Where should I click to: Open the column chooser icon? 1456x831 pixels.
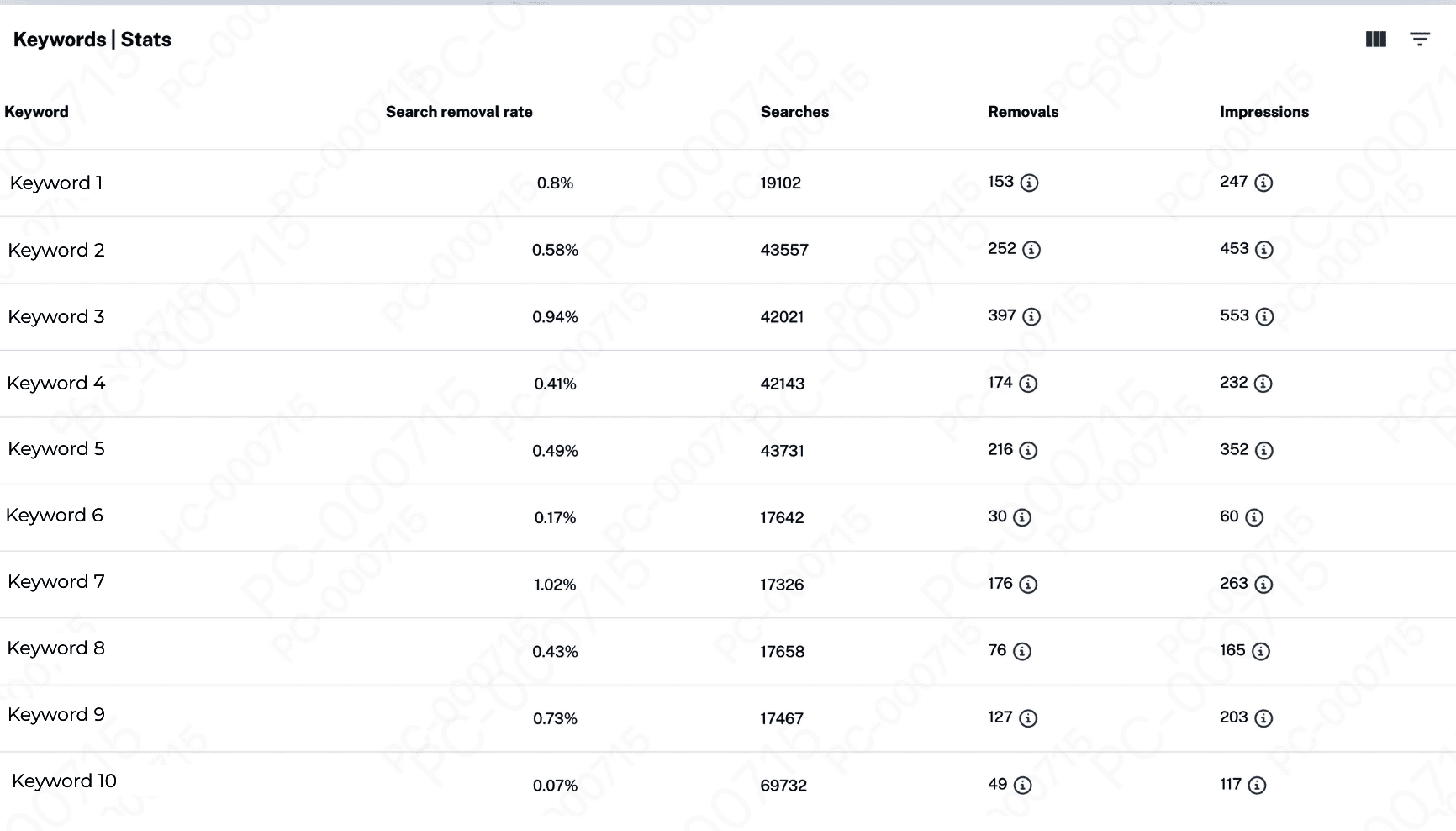(1376, 40)
